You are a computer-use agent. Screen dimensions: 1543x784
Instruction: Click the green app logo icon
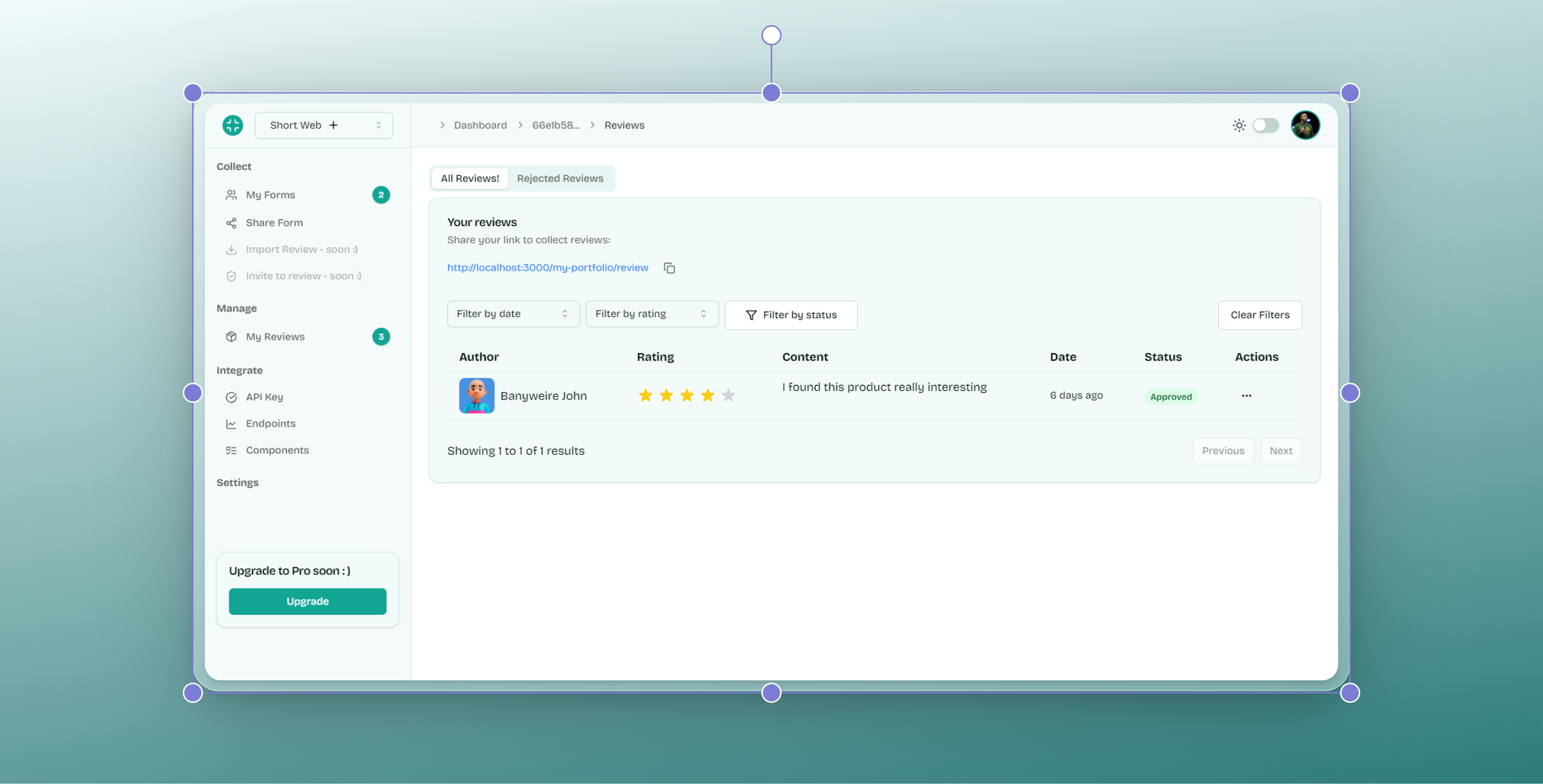pos(233,125)
